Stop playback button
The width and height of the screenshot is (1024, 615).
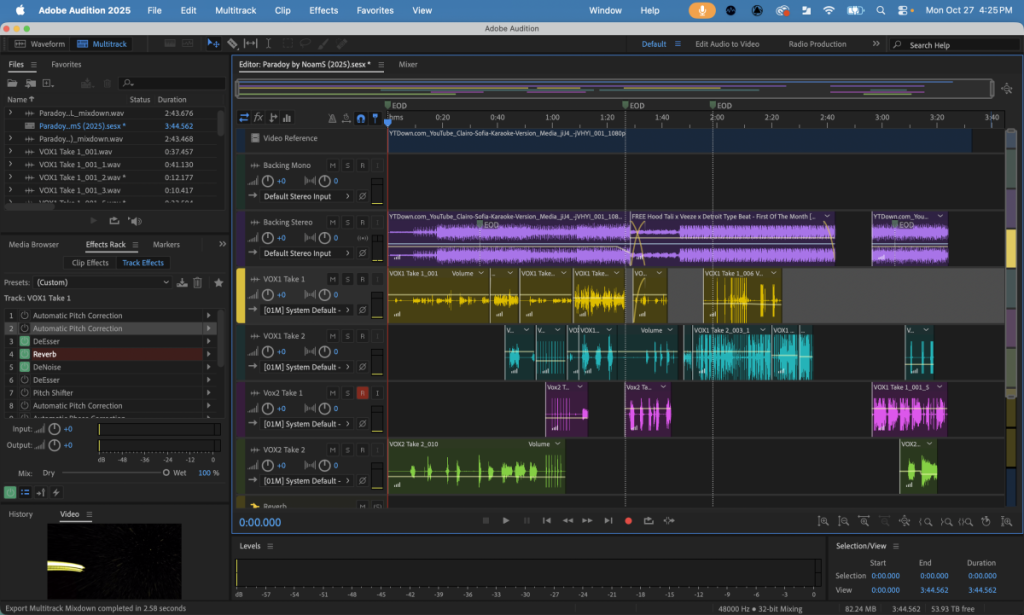[x=485, y=520]
